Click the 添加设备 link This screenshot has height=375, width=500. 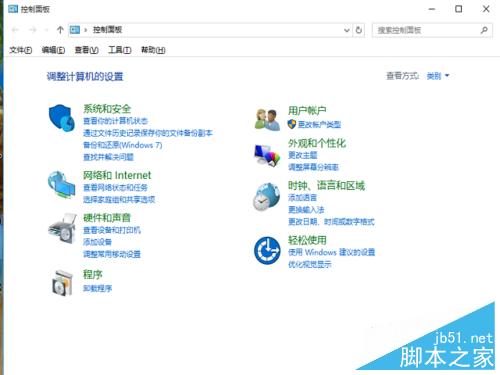(97, 242)
